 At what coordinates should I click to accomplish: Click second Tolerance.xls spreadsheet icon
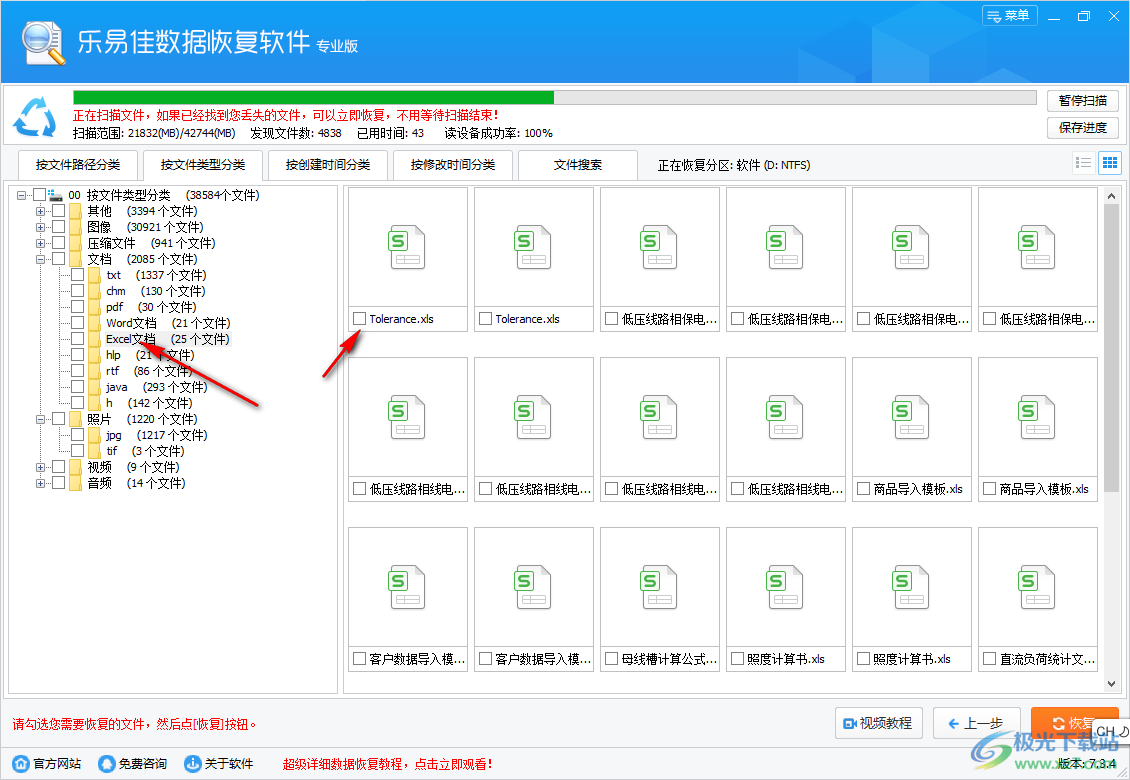[x=533, y=247]
